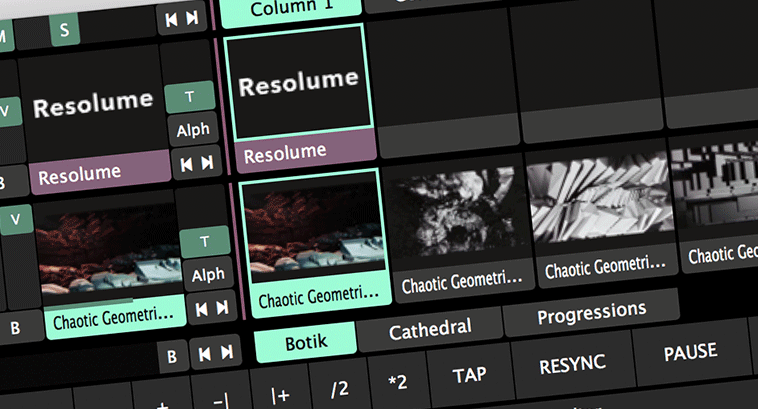Toggle B button on Chaotic Geometri layer
This screenshot has width=758, height=409.
pyautogui.click(x=15, y=328)
